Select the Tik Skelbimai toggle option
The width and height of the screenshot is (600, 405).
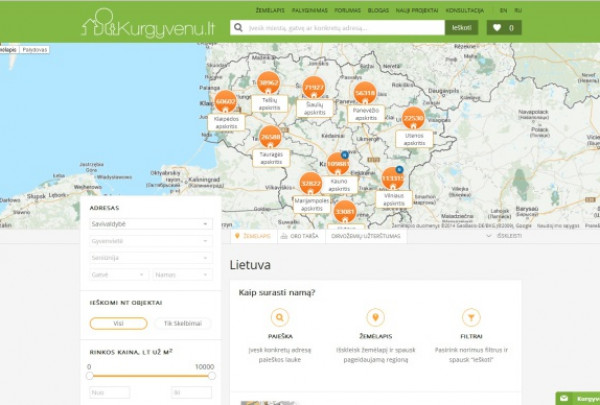click(182, 323)
